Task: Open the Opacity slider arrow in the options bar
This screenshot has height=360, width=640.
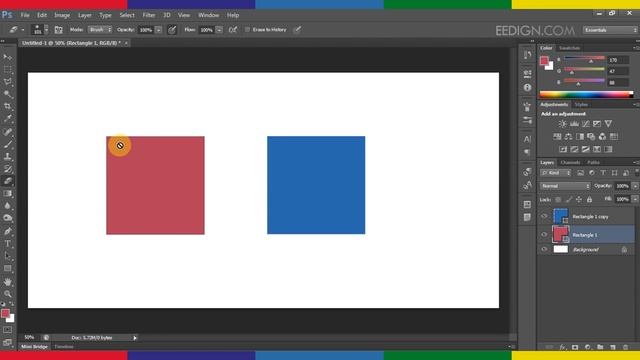Action: [x=158, y=30]
